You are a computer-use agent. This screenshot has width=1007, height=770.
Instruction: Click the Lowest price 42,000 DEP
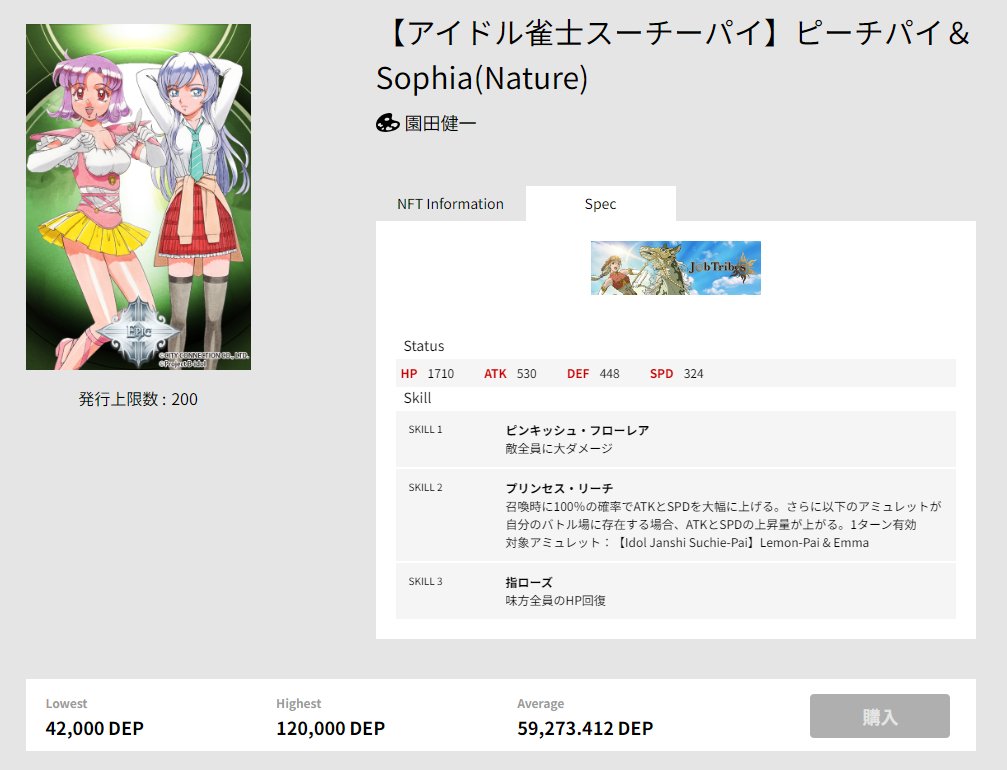click(x=94, y=728)
